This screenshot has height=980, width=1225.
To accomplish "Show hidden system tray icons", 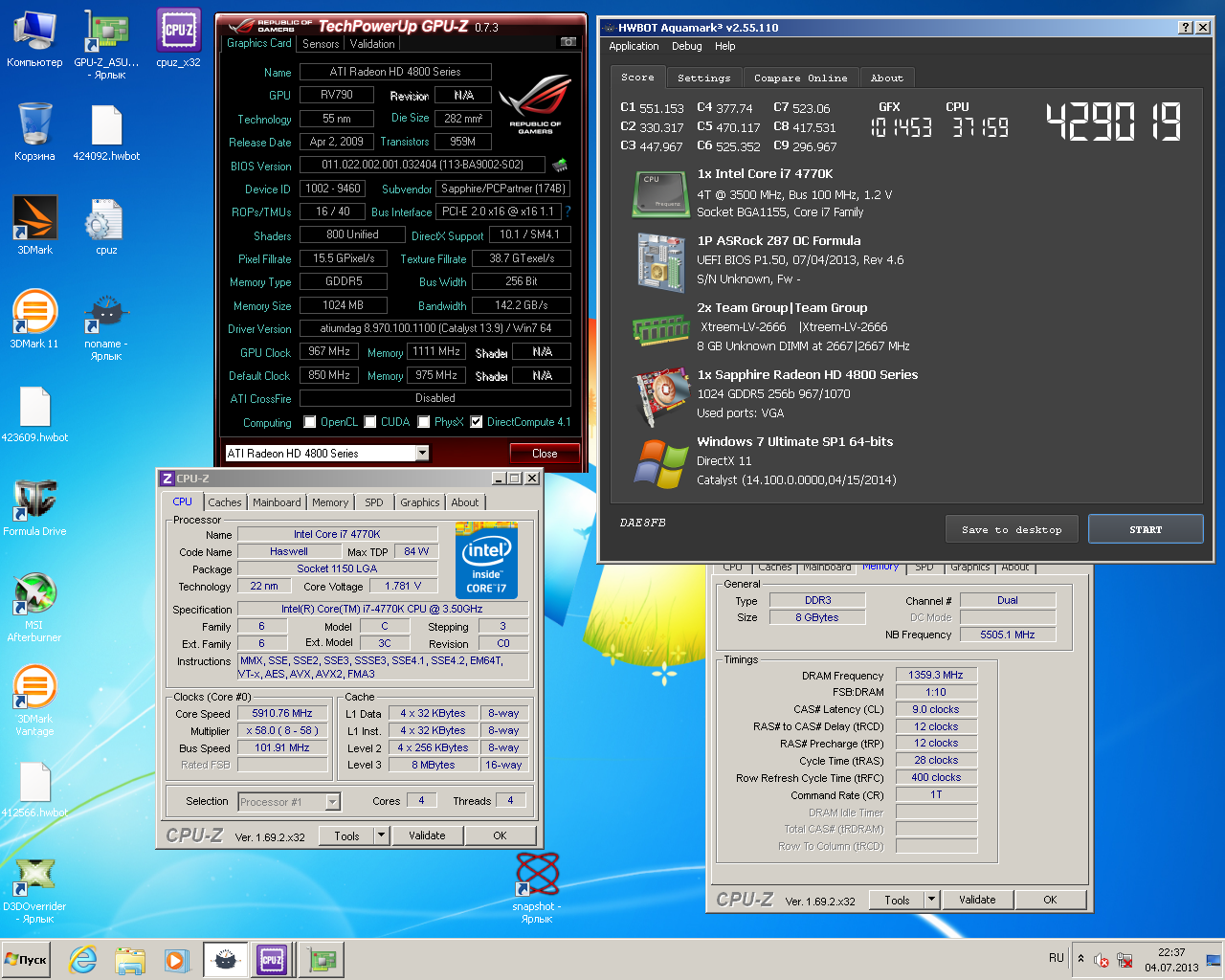I will (1080, 959).
